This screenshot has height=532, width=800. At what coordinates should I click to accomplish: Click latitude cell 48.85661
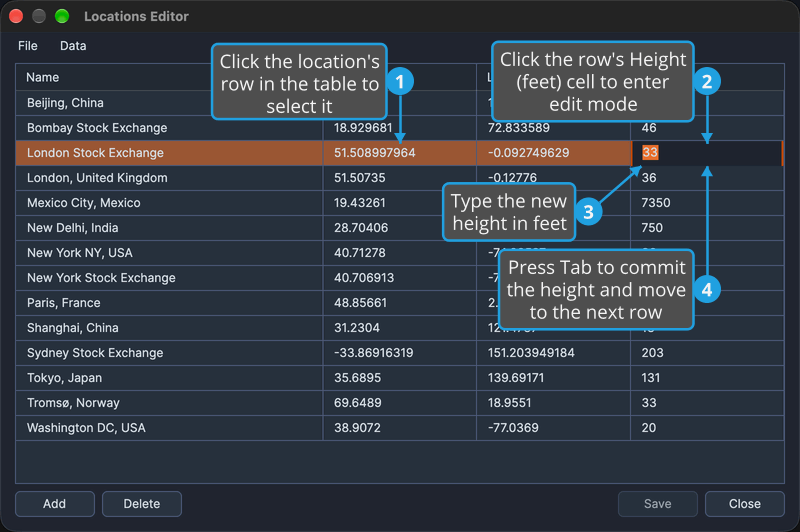pos(399,302)
